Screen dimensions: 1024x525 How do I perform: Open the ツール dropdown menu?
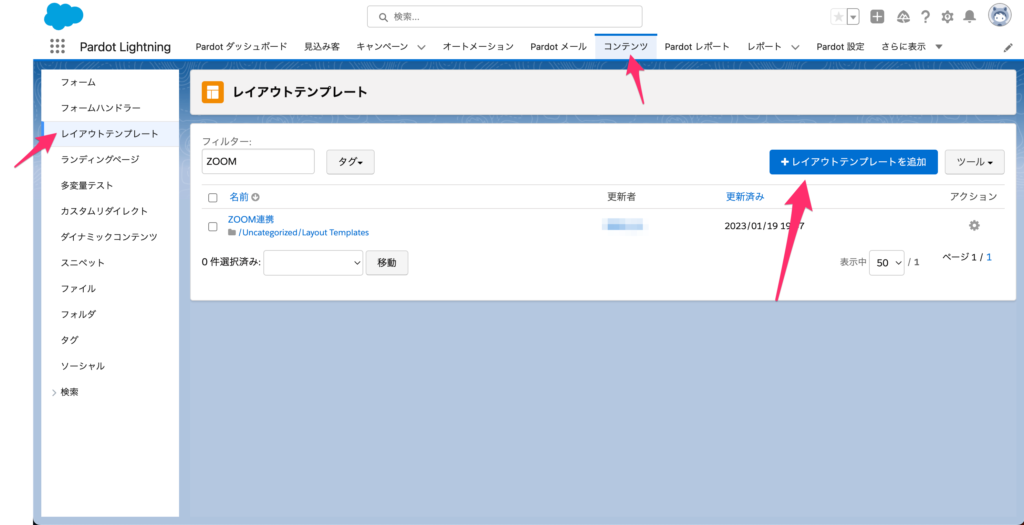point(974,162)
